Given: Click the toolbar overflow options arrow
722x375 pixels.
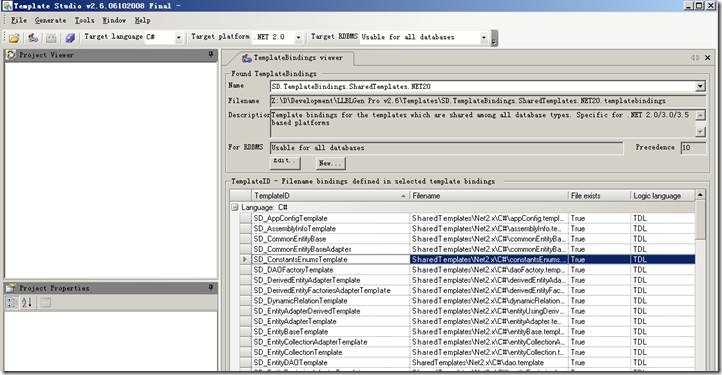Looking at the screenshot, I should coord(494,38).
